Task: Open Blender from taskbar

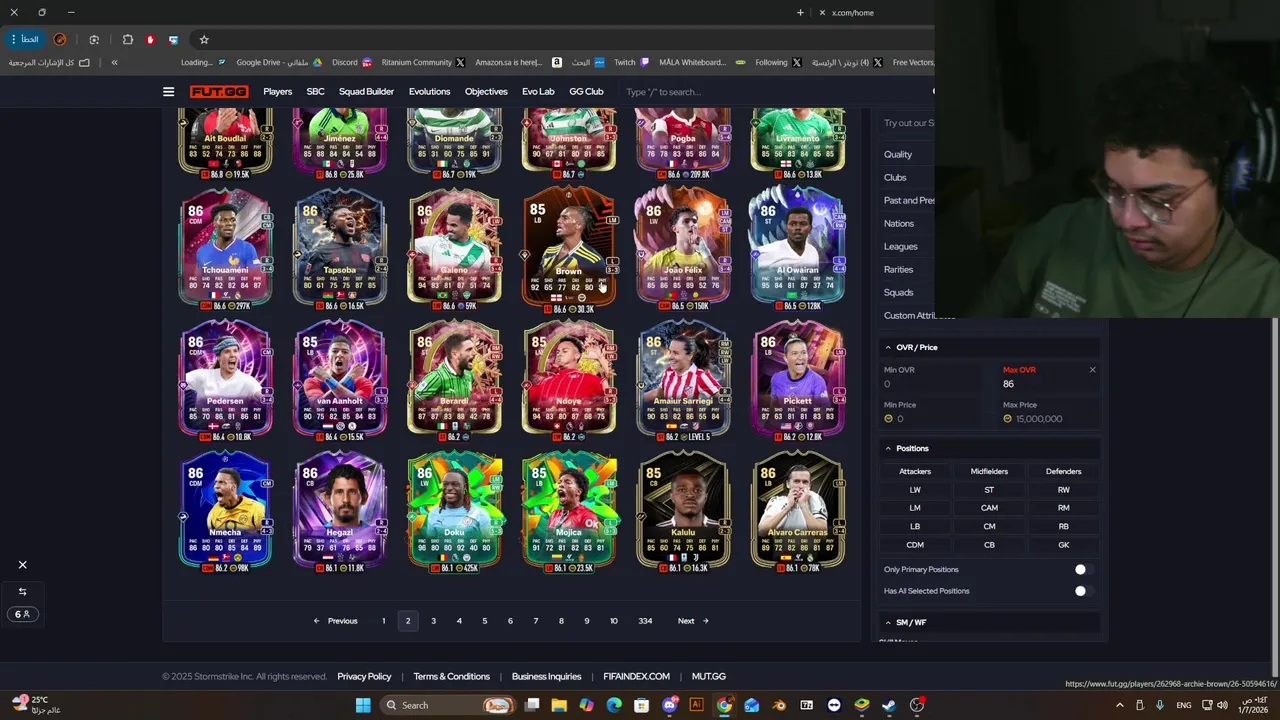Action: 779,705
